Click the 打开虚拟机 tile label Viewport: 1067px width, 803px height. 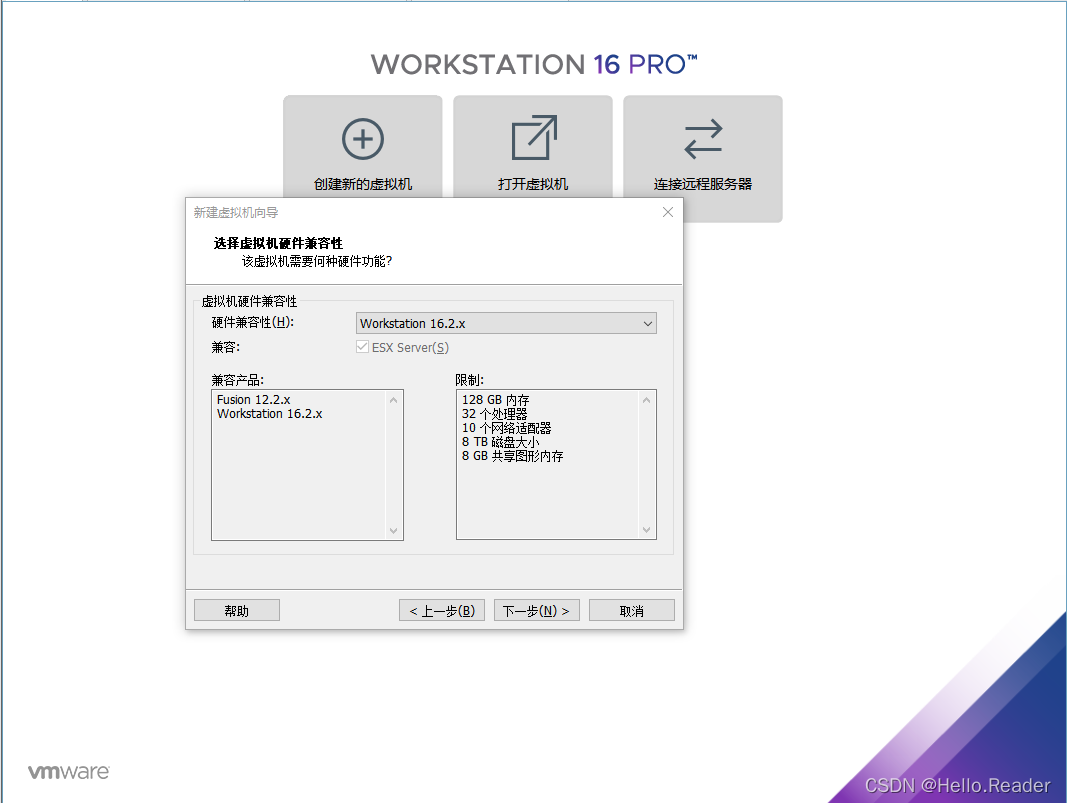click(x=533, y=184)
